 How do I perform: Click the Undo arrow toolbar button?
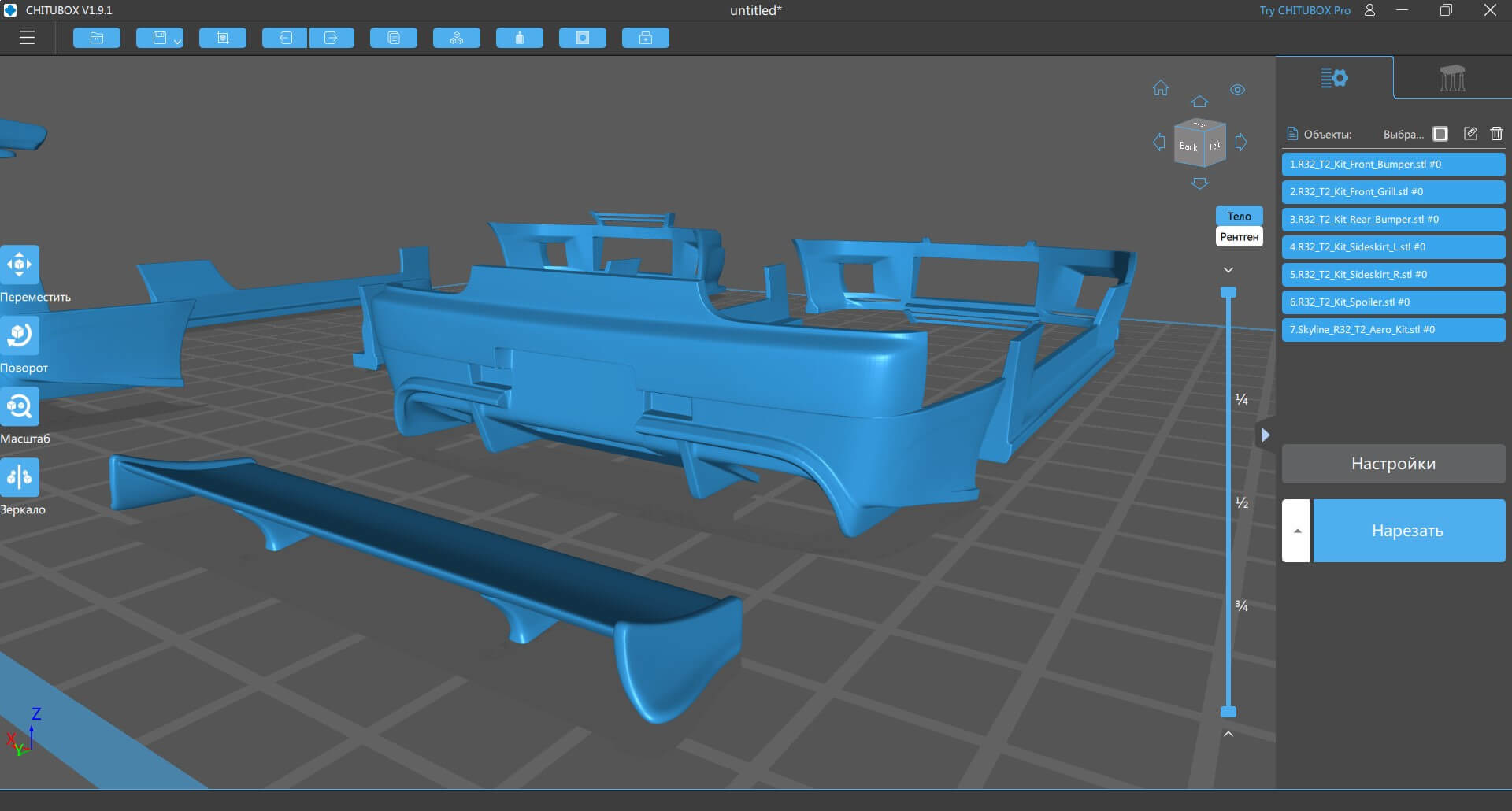pyautogui.click(x=284, y=38)
